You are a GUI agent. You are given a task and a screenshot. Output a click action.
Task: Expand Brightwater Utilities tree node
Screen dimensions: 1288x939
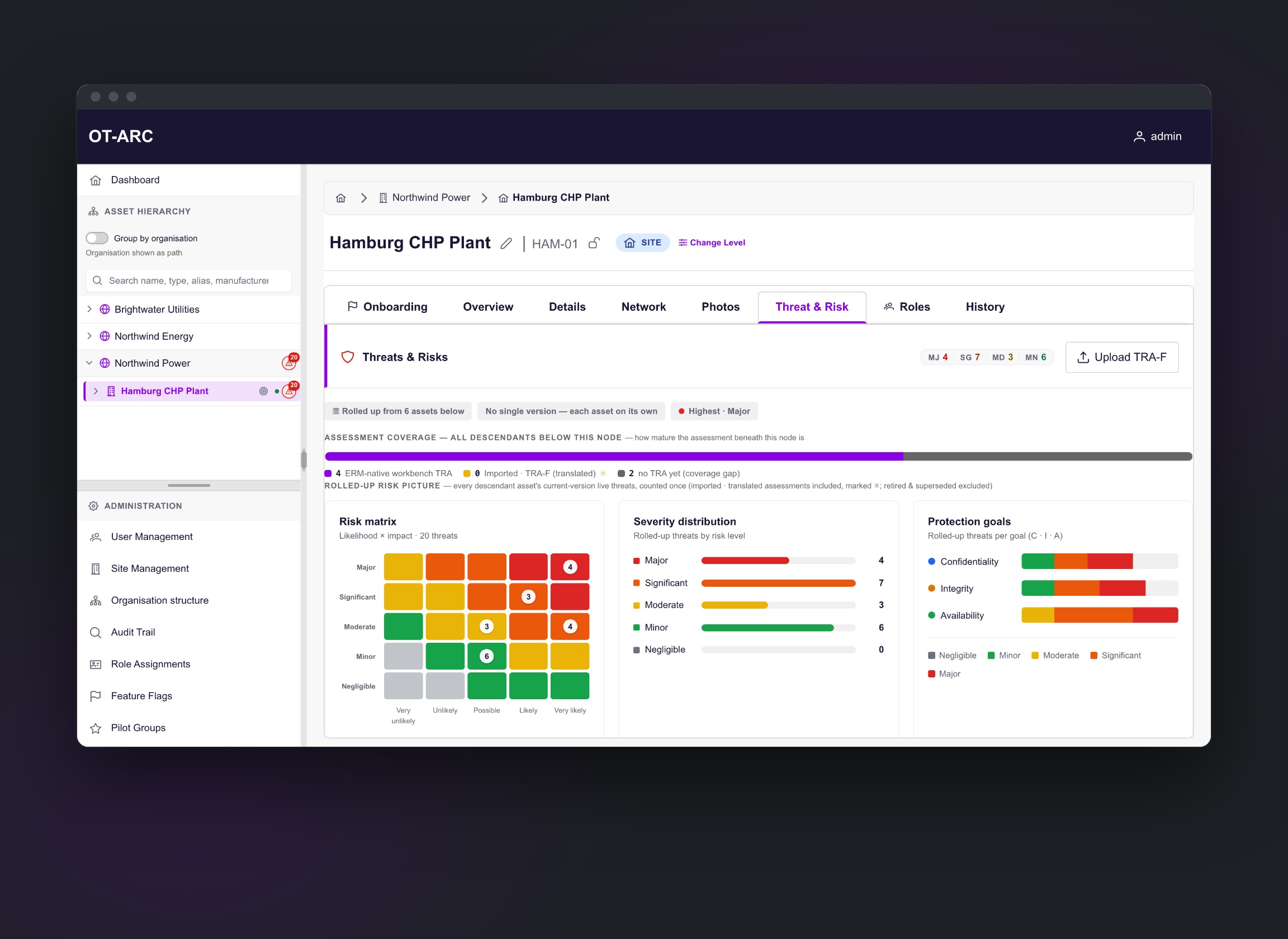pyautogui.click(x=89, y=309)
